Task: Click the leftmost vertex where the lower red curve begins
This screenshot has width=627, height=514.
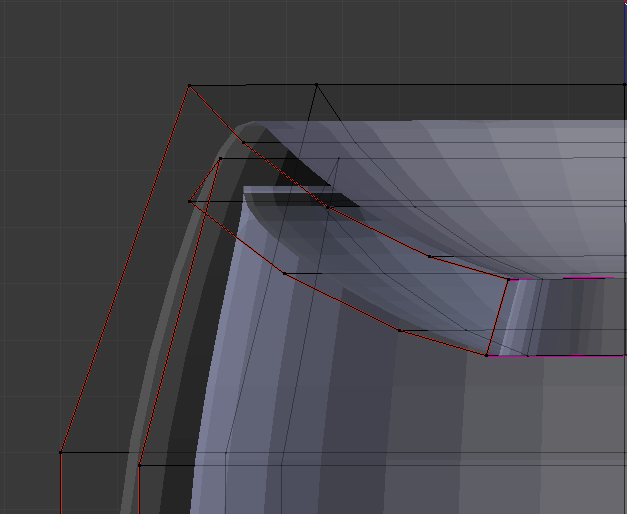Action: tap(190, 201)
